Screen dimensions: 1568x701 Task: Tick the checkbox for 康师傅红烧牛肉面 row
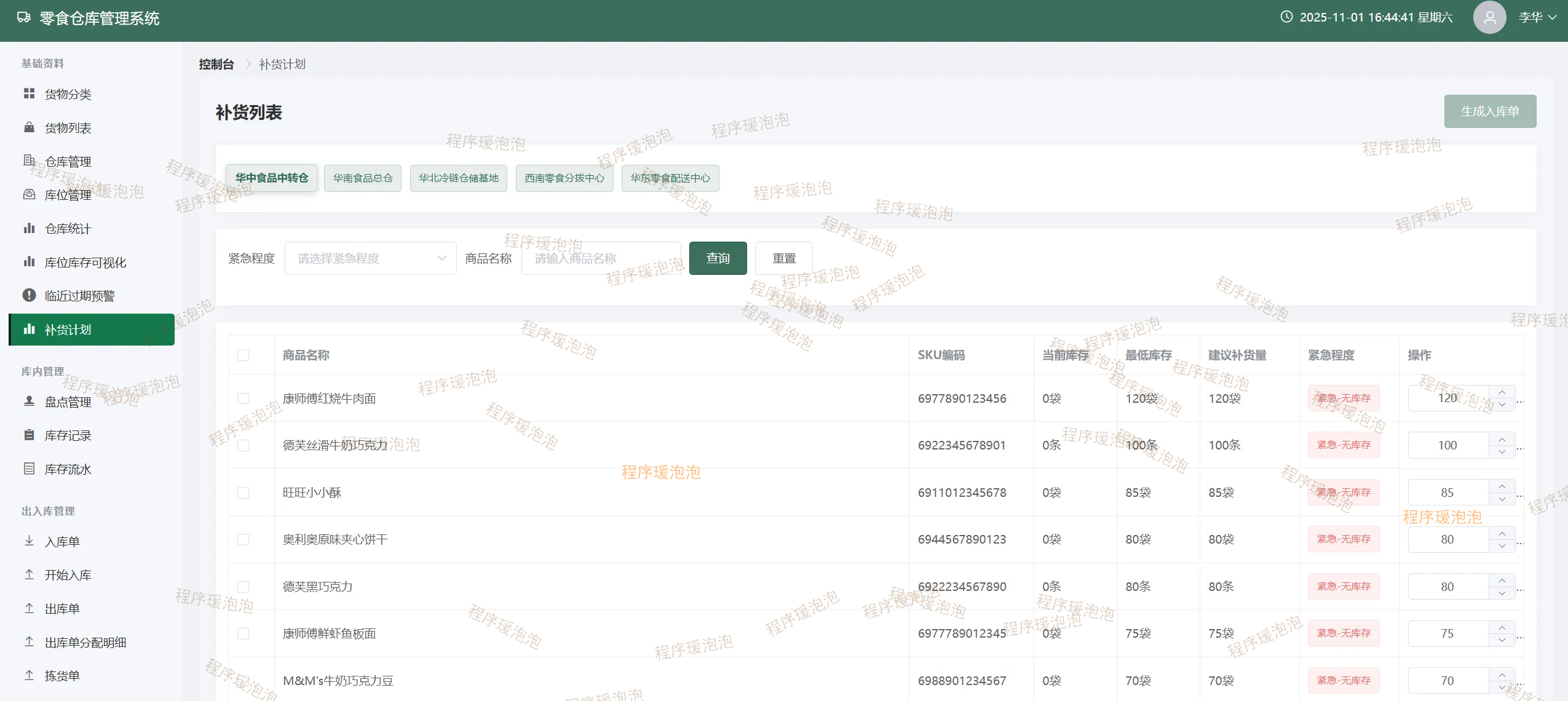244,398
